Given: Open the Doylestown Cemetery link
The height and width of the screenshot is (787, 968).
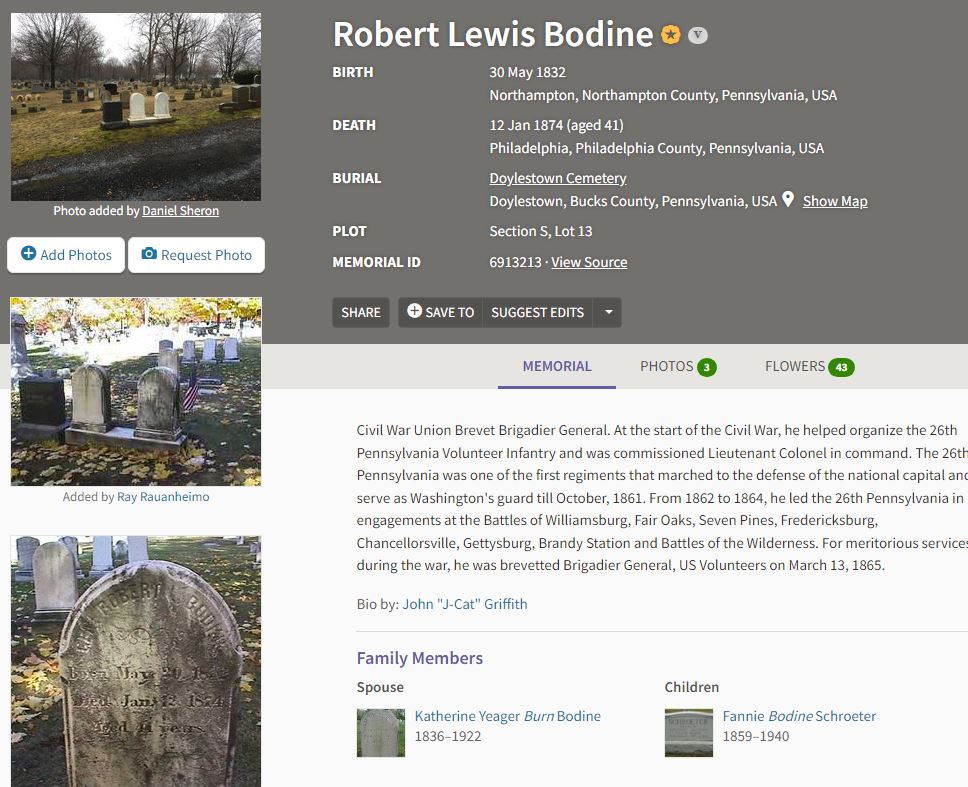Looking at the screenshot, I should (x=558, y=178).
